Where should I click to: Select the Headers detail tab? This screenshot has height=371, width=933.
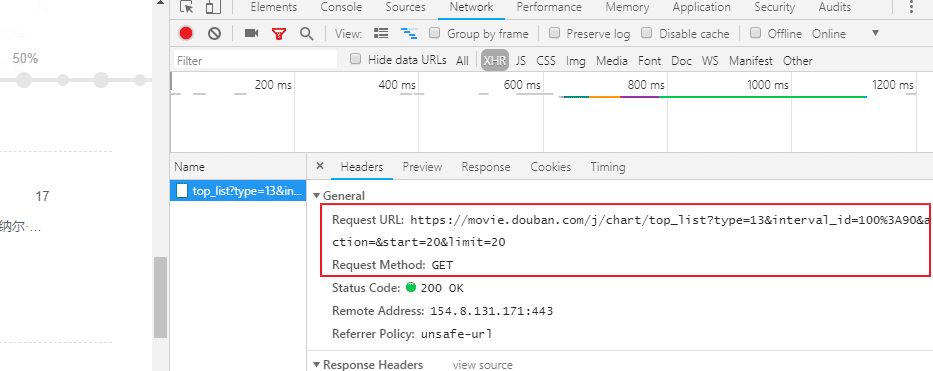[362, 167]
